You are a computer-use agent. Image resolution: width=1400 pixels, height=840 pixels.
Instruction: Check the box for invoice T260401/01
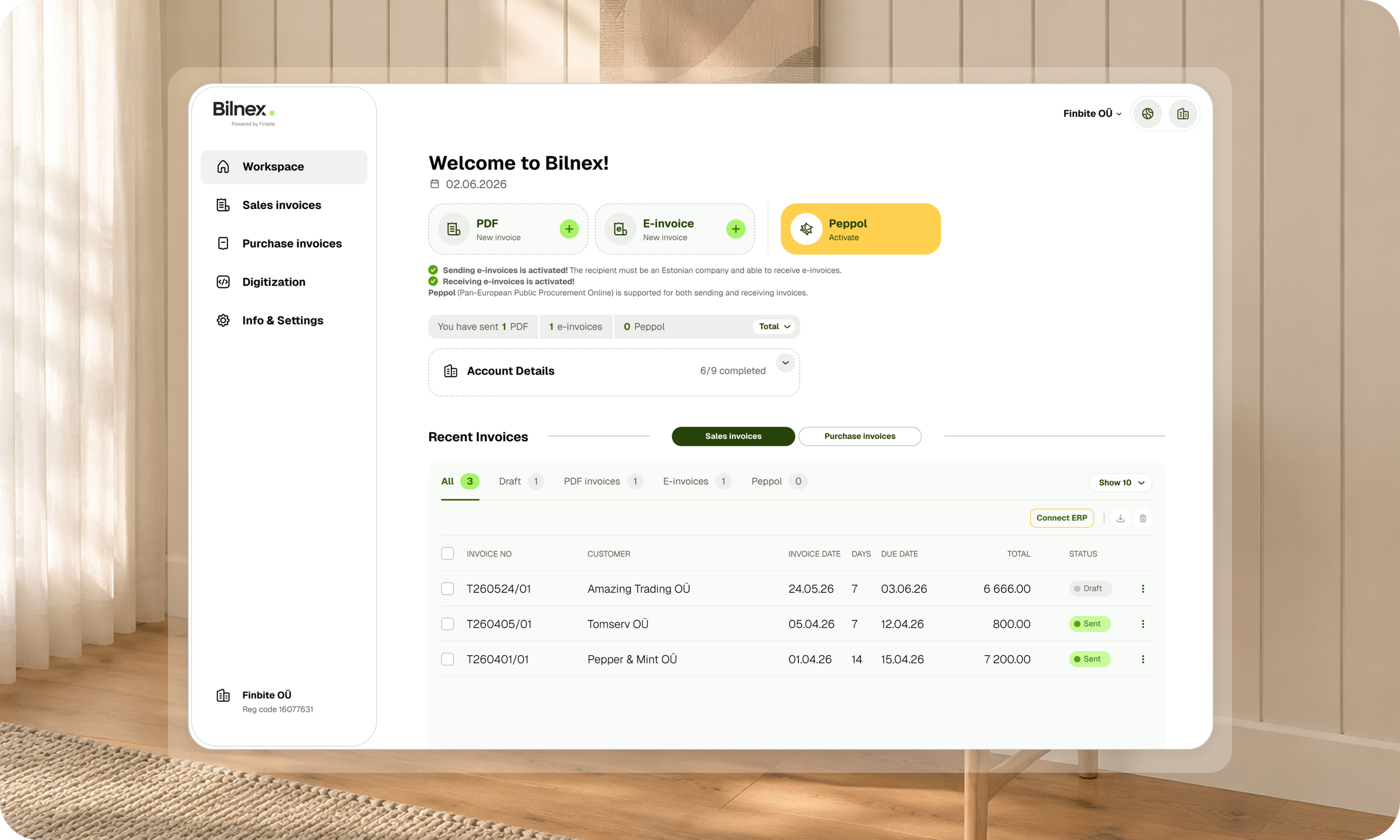pyautogui.click(x=447, y=659)
